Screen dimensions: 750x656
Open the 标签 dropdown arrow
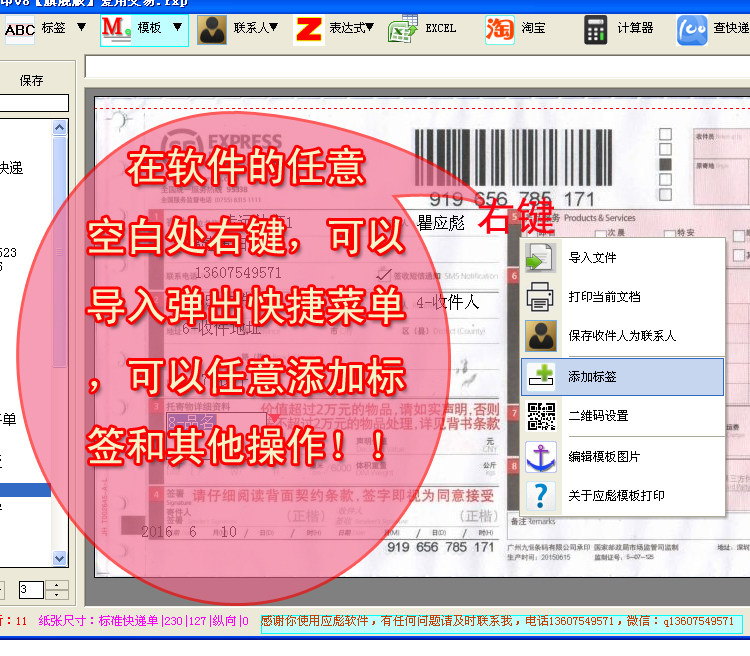click(x=81, y=27)
